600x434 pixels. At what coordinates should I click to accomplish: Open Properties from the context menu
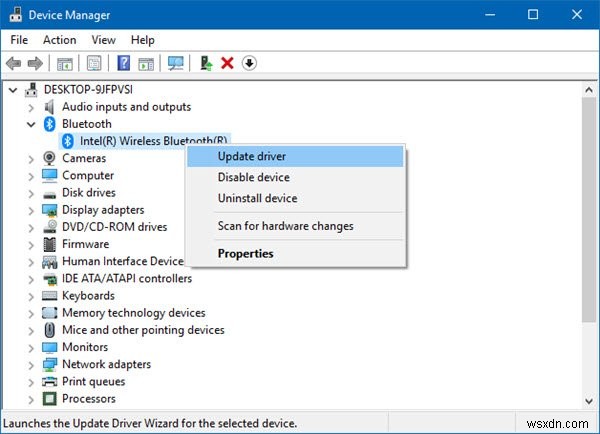click(x=295, y=253)
